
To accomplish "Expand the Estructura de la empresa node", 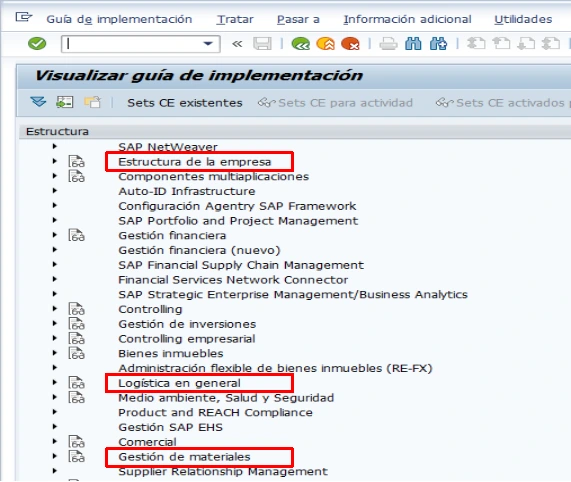I will [55, 161].
